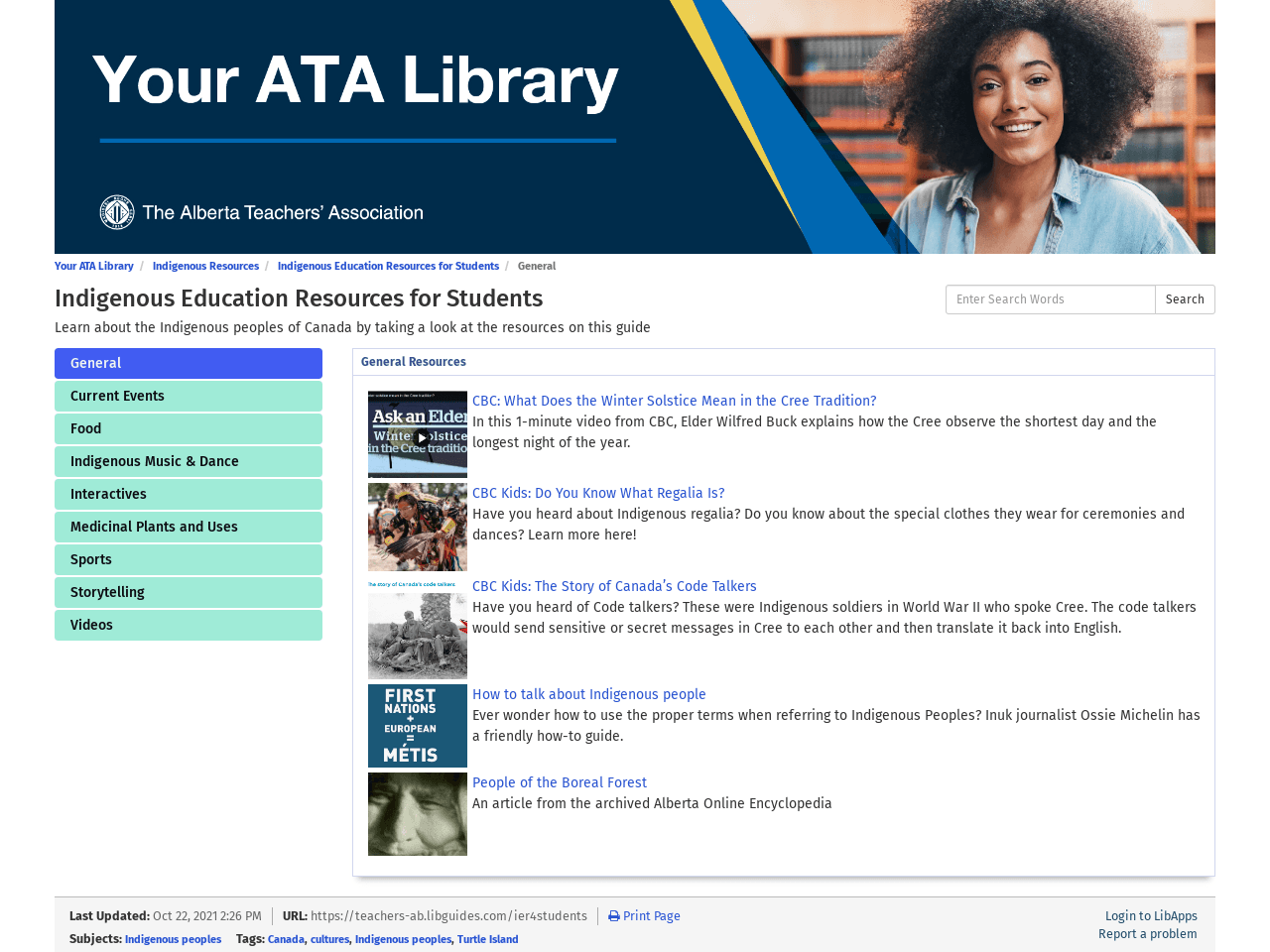Click the General Resources box heading
Image resolution: width=1270 pixels, height=952 pixels.
(x=414, y=362)
